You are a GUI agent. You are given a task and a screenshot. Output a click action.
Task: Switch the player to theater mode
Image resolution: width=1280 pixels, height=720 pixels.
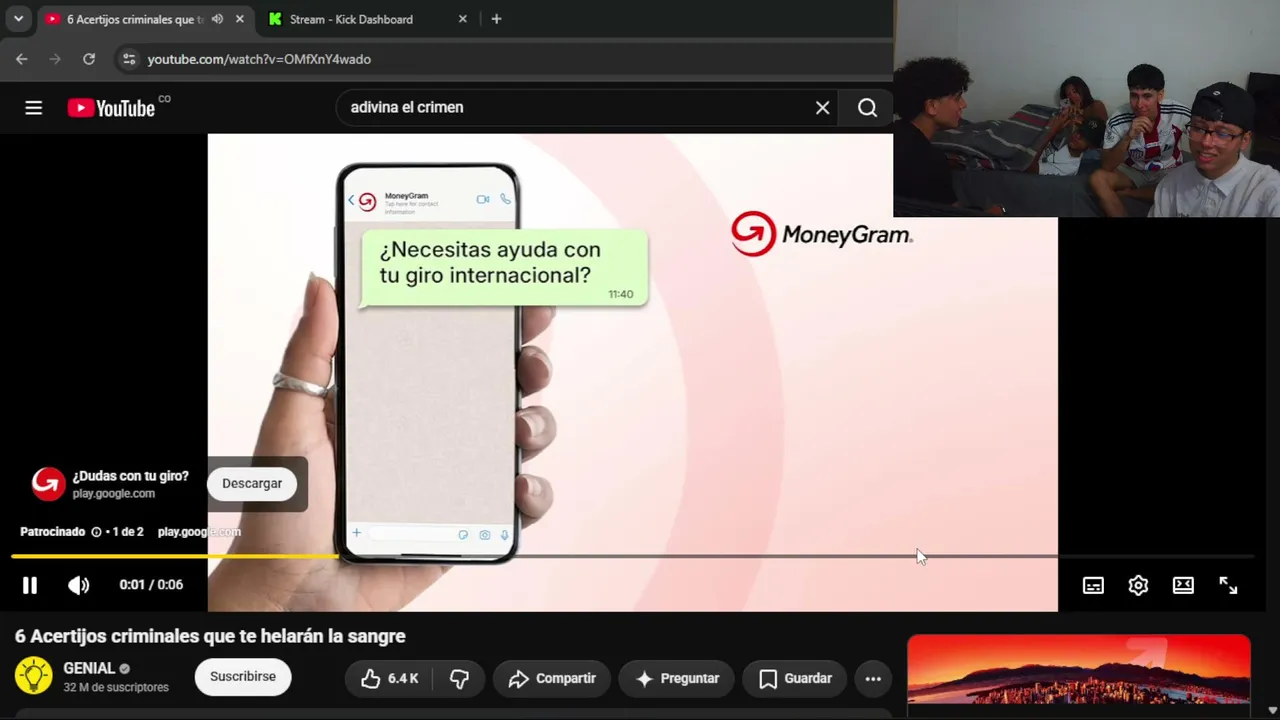coord(1183,586)
